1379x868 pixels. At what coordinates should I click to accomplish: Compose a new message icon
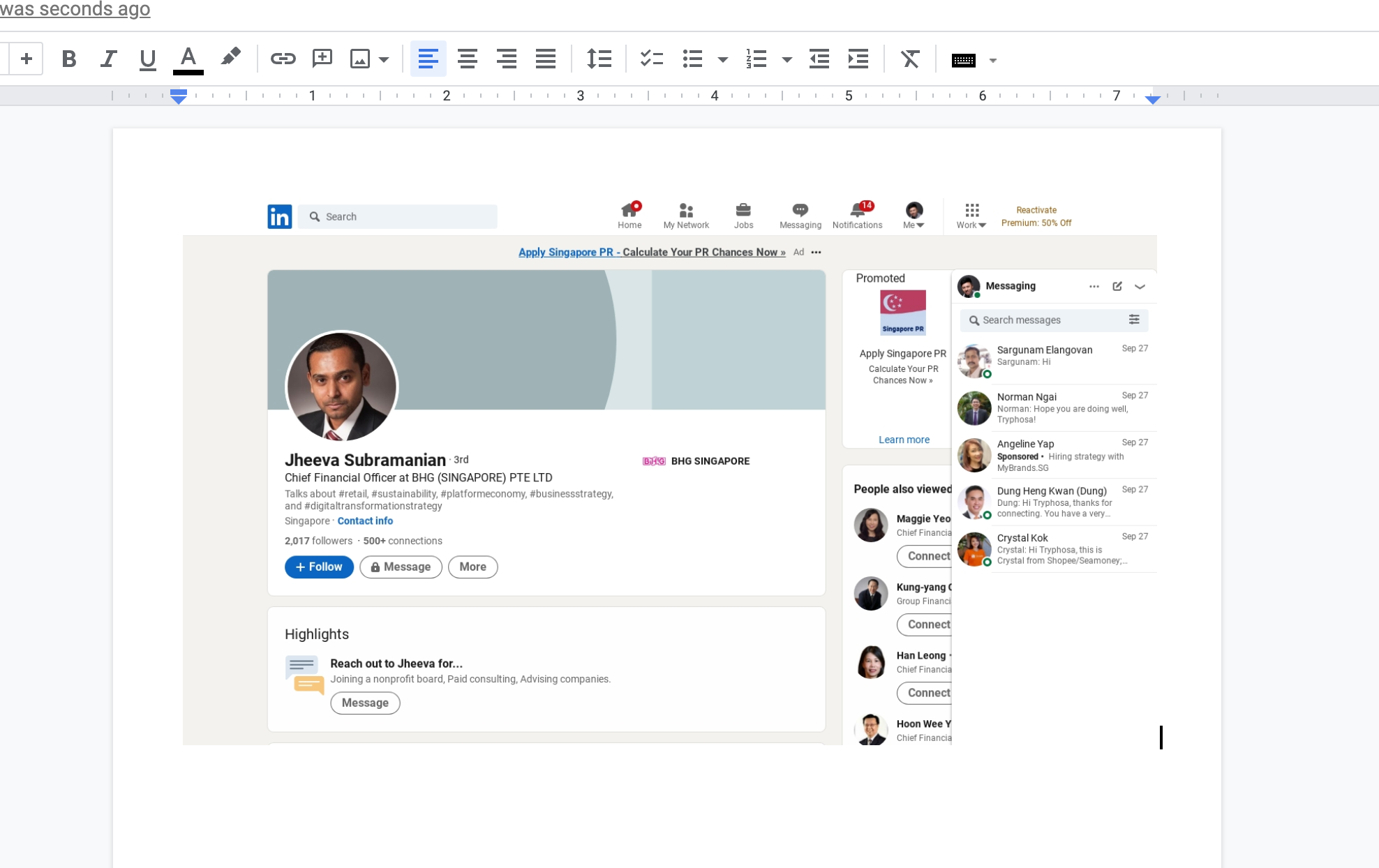point(1117,286)
